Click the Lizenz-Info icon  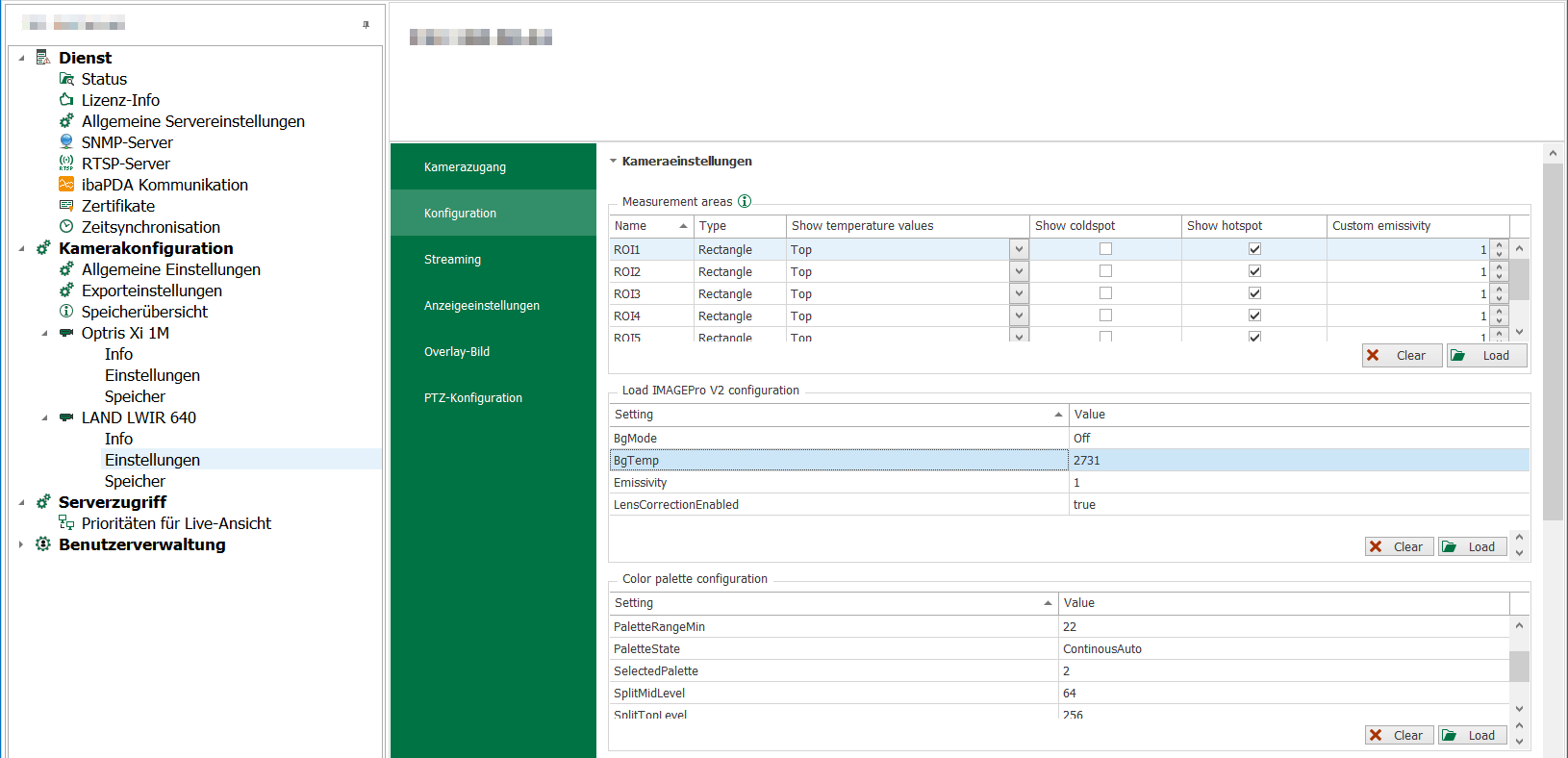(66, 100)
